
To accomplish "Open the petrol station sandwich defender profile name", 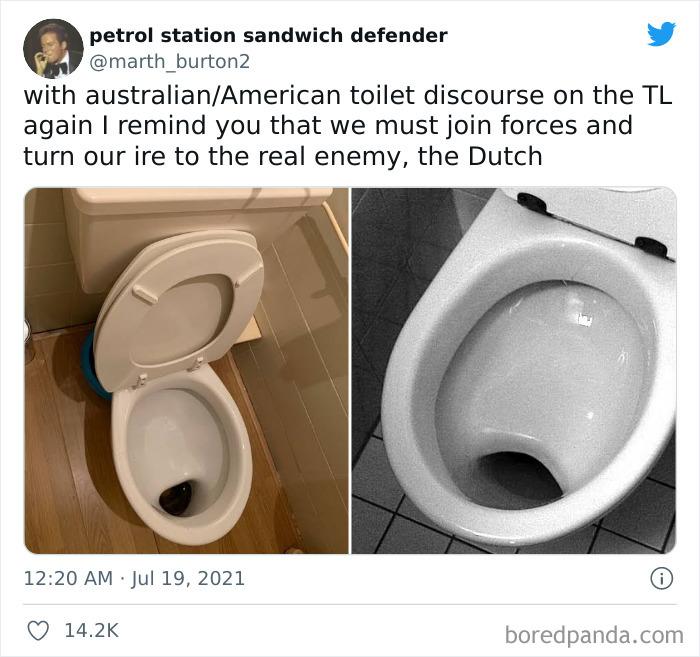I will 268,36.
